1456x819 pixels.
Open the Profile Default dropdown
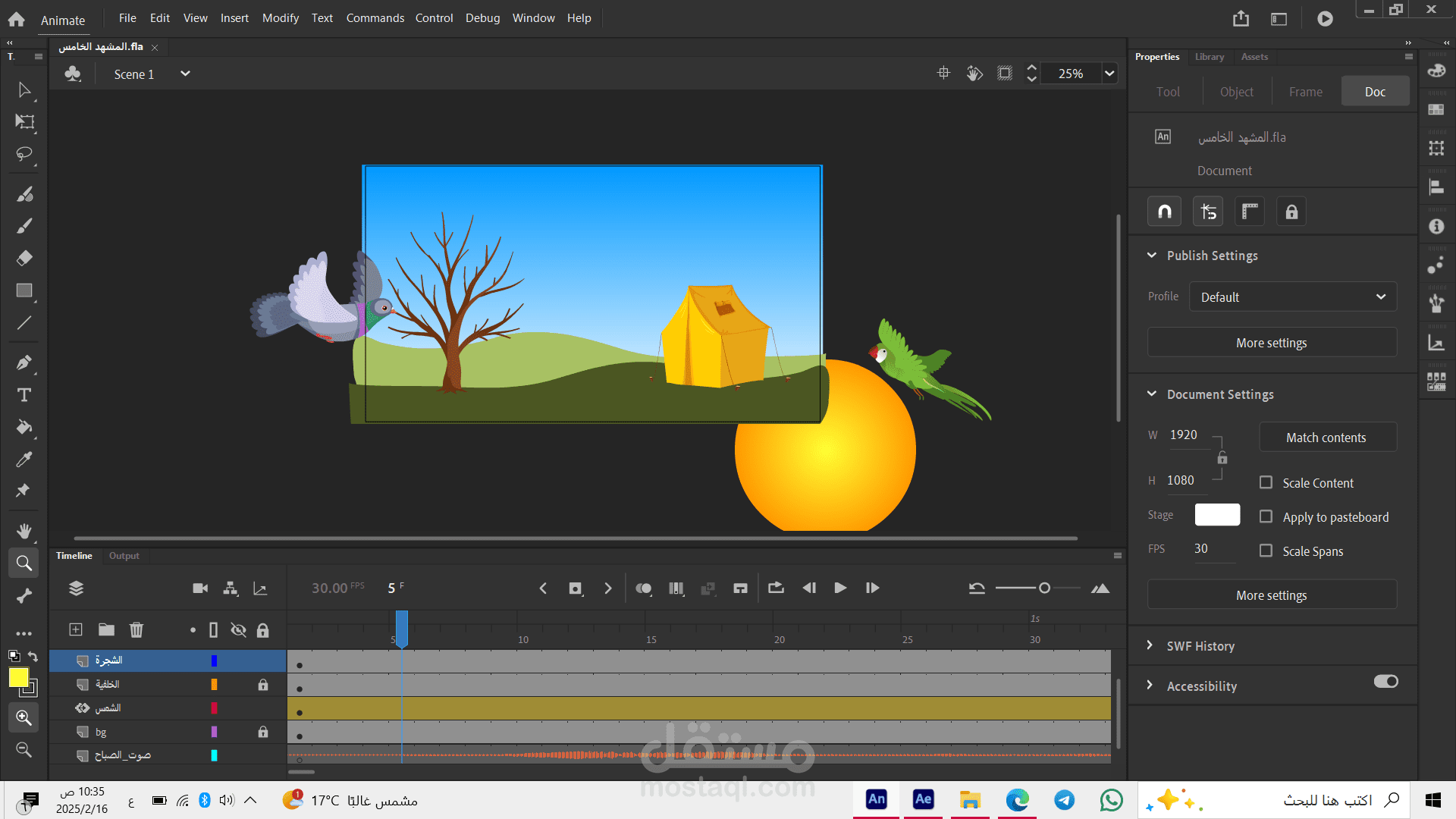coord(1292,297)
